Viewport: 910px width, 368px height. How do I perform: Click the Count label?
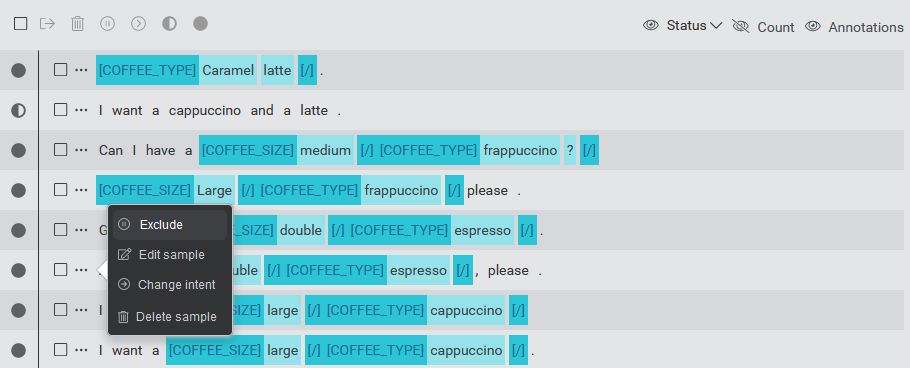pos(775,27)
